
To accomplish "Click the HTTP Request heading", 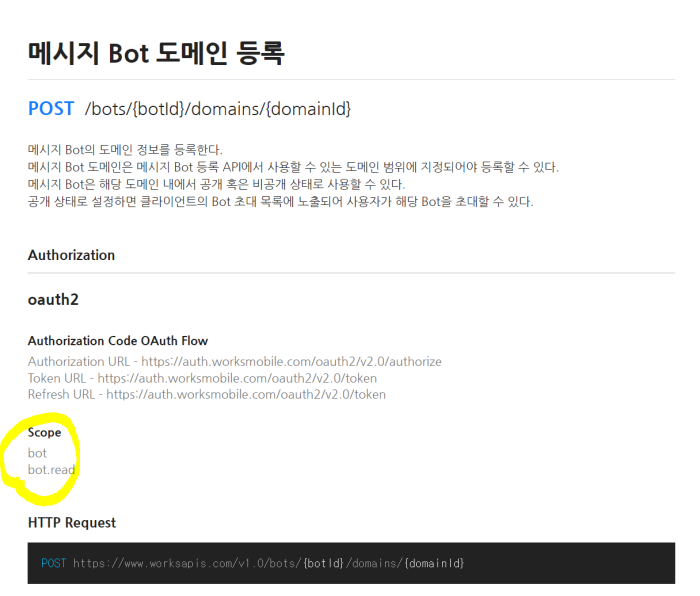I will click(72, 522).
